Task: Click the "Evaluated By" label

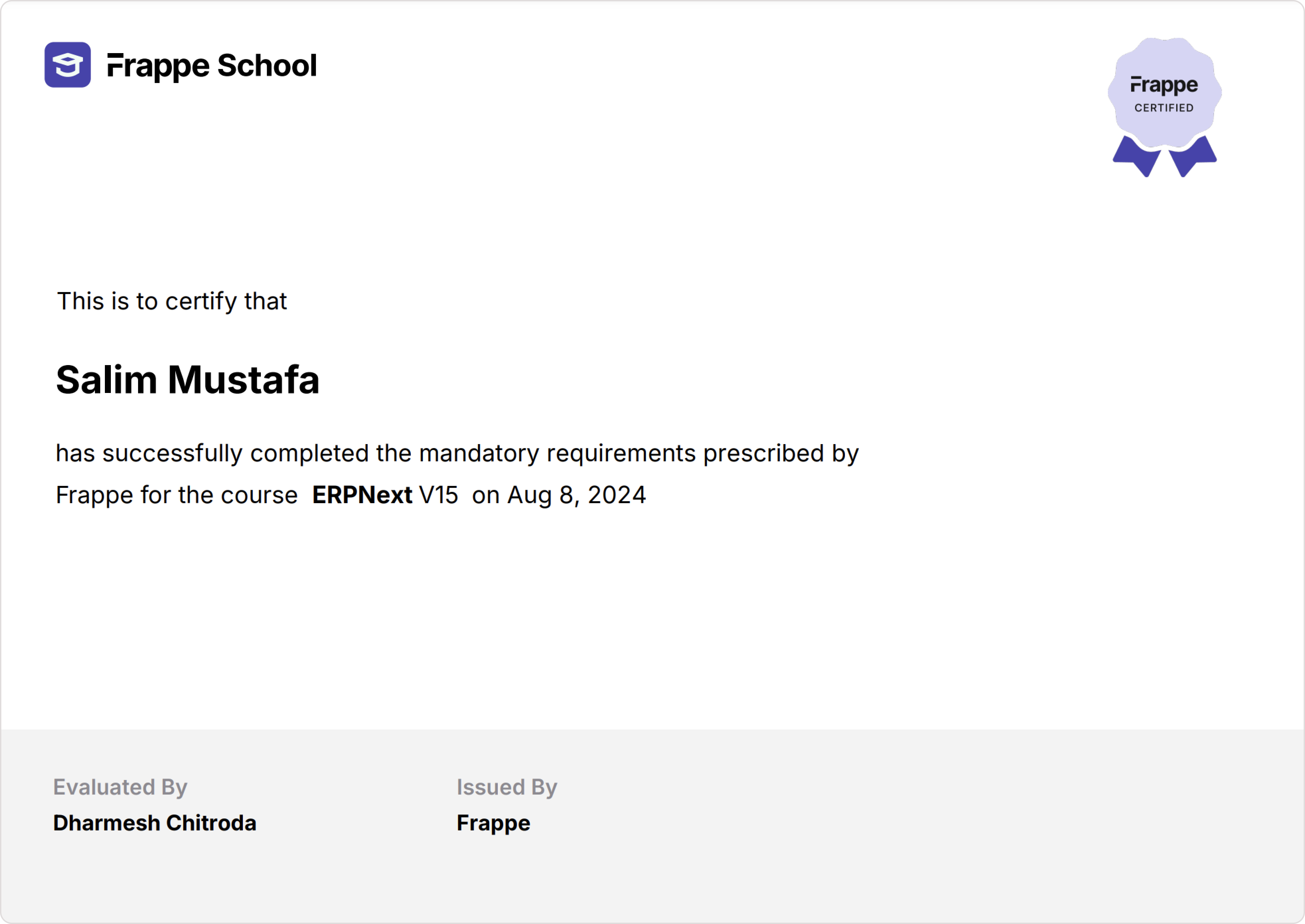Action: tap(120, 787)
